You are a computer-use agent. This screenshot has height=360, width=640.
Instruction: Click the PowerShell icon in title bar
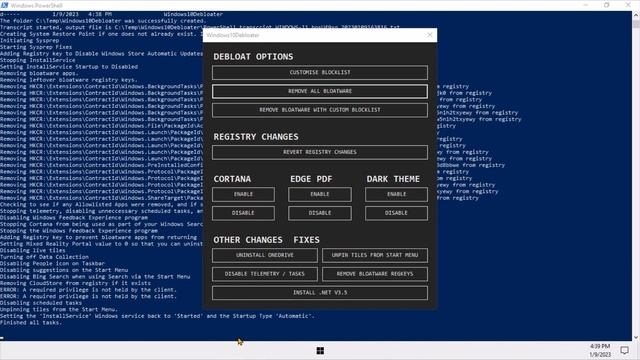tap(4, 5)
